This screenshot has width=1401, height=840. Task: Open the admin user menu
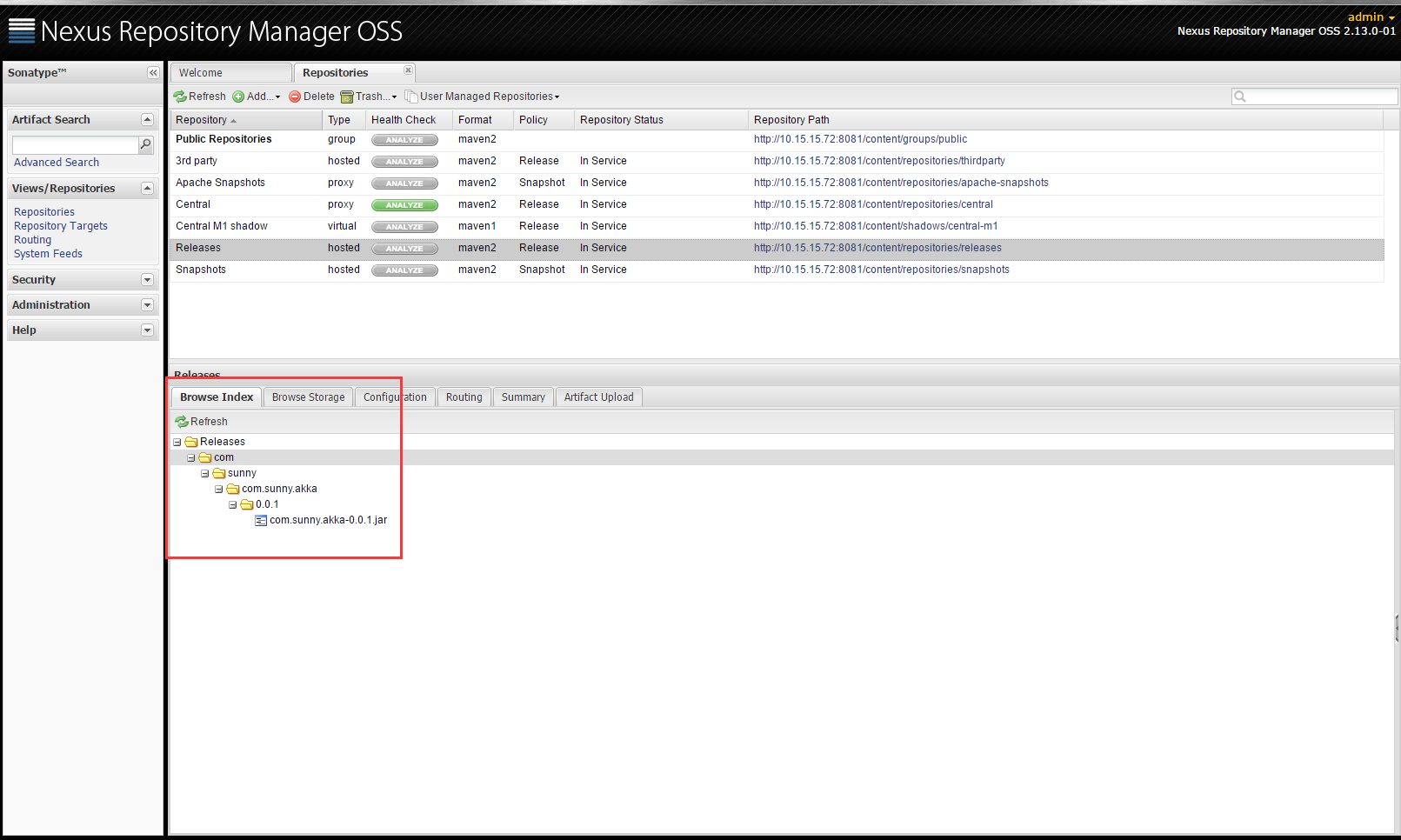click(x=1371, y=17)
